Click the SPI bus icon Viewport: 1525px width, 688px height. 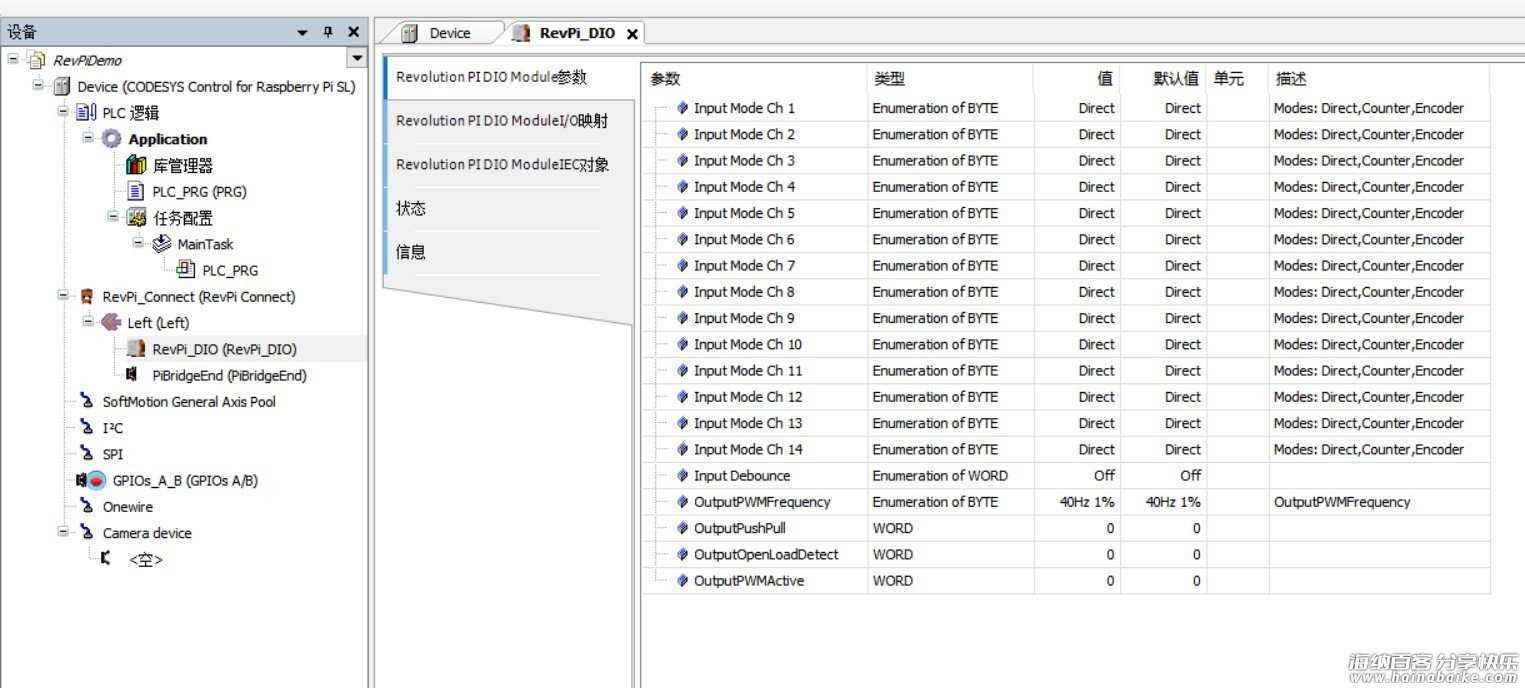(87, 454)
